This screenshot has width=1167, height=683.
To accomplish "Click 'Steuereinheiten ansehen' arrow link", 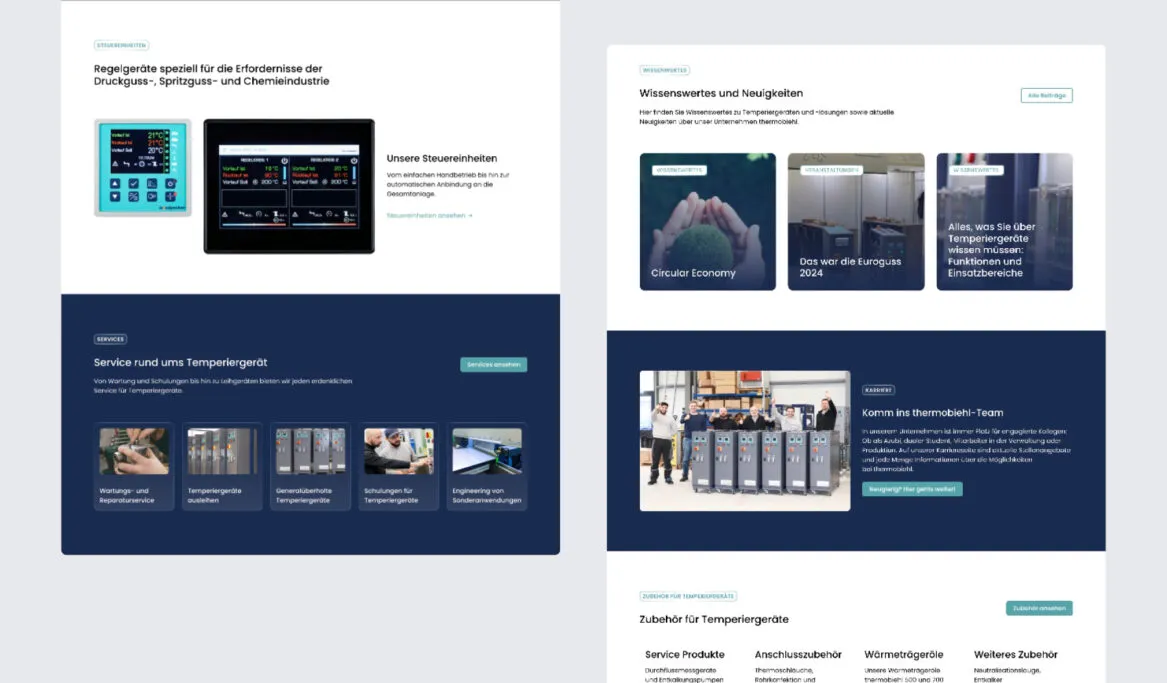I will coord(429,215).
